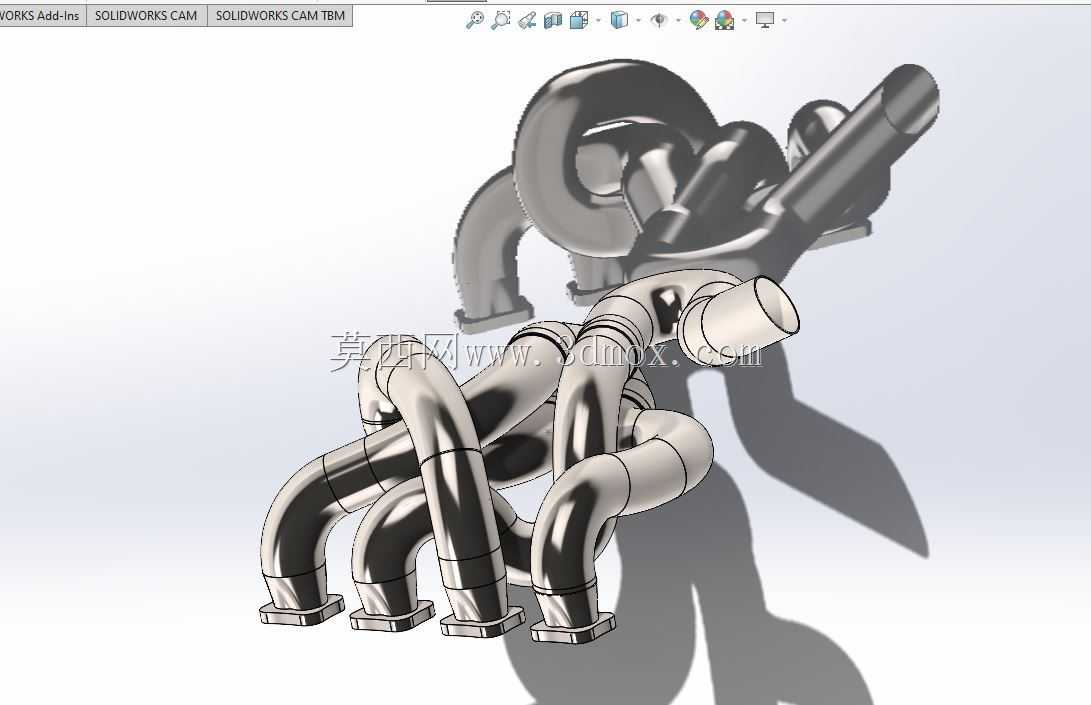Expand the Display Style dropdown arrow
Screen dimensions: 1091x705
pyautogui.click(x=639, y=20)
